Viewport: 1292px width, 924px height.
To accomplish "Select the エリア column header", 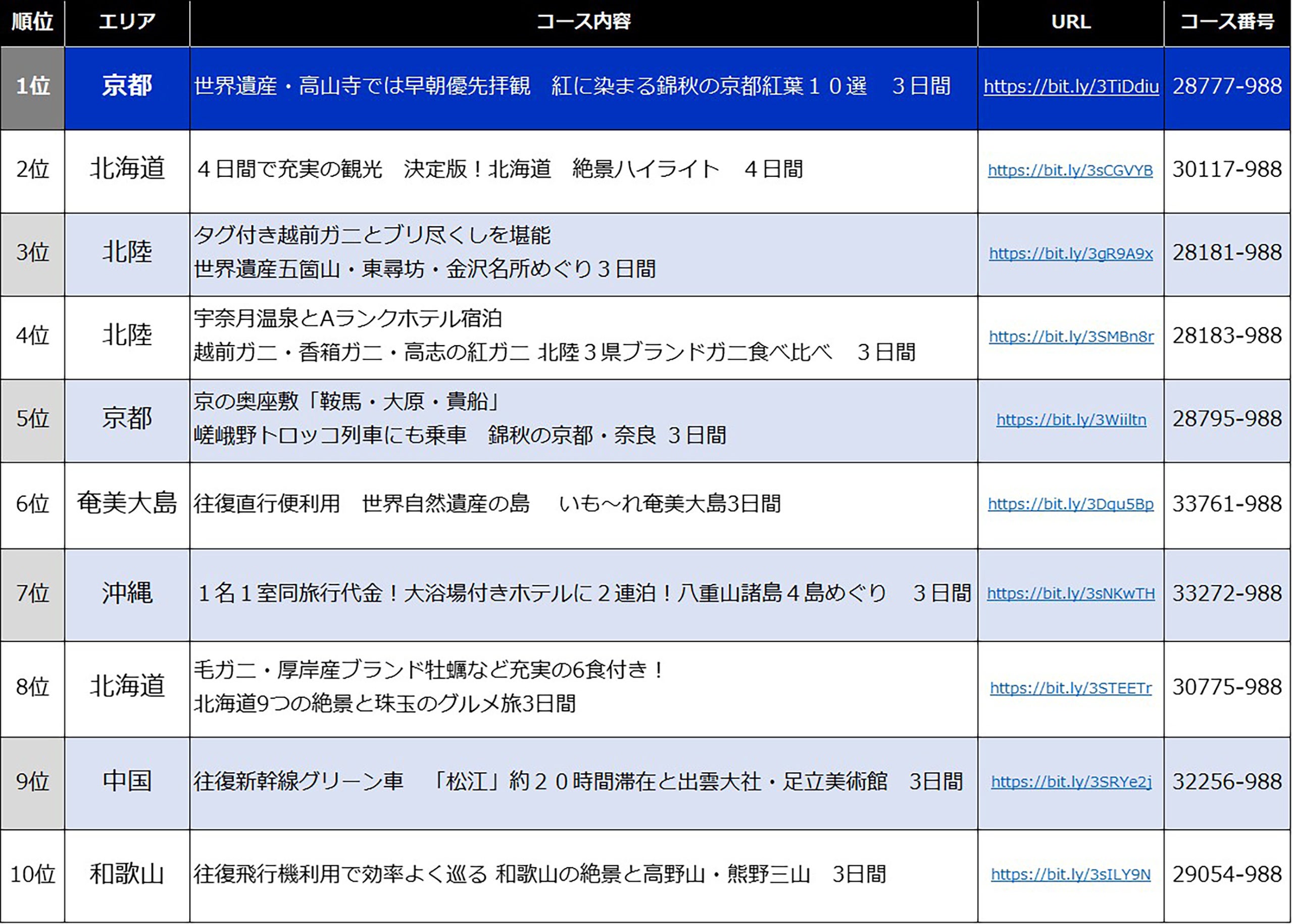I will click(127, 22).
